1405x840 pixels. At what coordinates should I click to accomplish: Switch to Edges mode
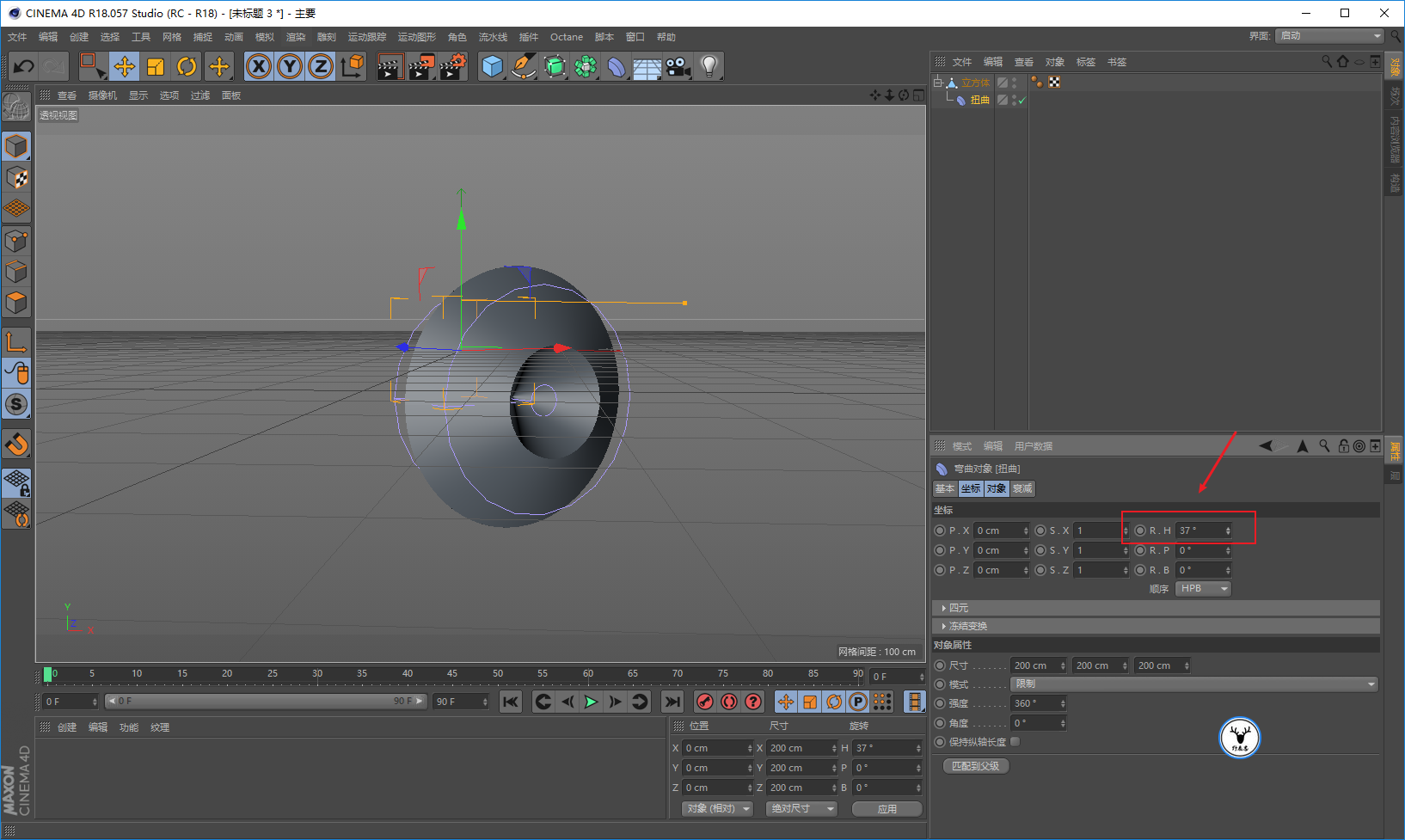click(16, 272)
